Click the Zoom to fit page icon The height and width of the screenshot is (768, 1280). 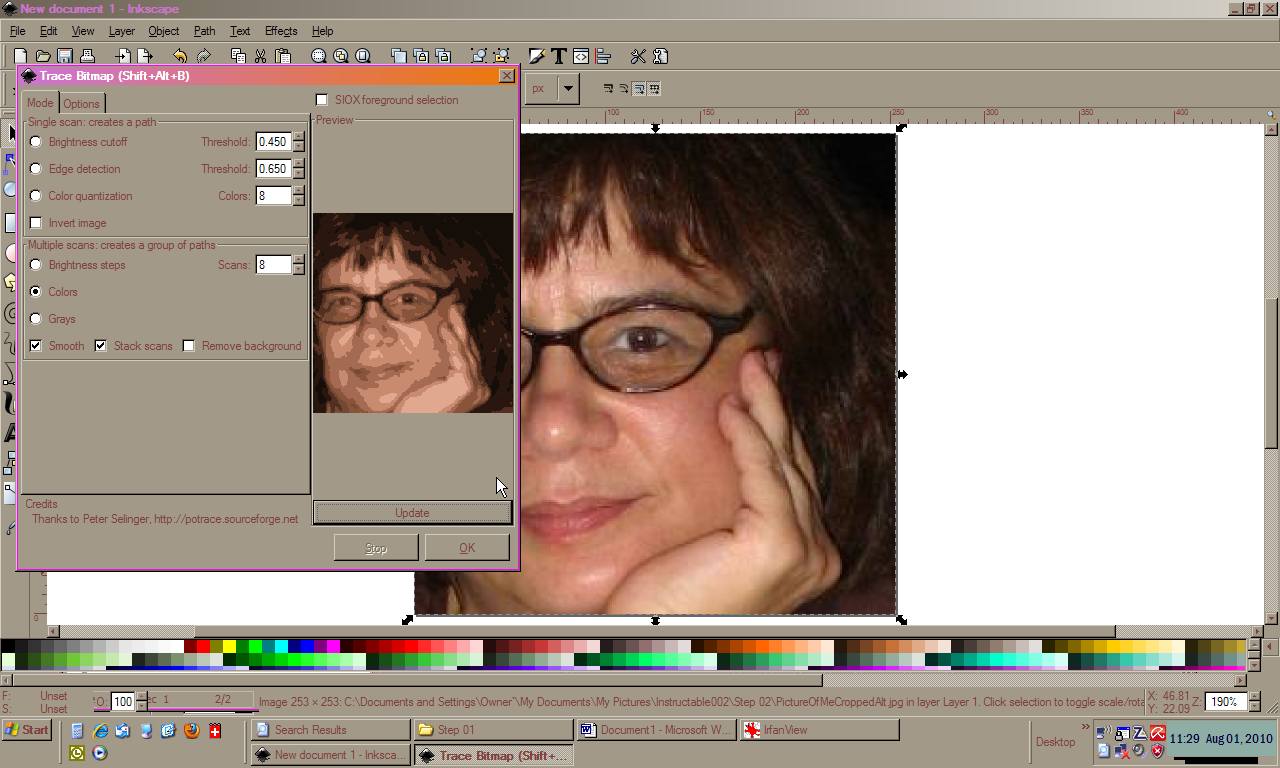click(x=363, y=57)
